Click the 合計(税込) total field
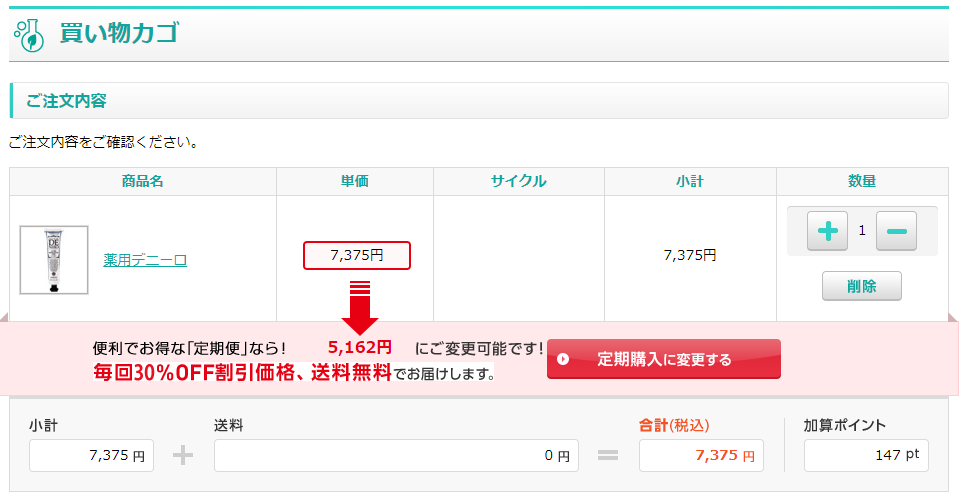 [x=701, y=455]
